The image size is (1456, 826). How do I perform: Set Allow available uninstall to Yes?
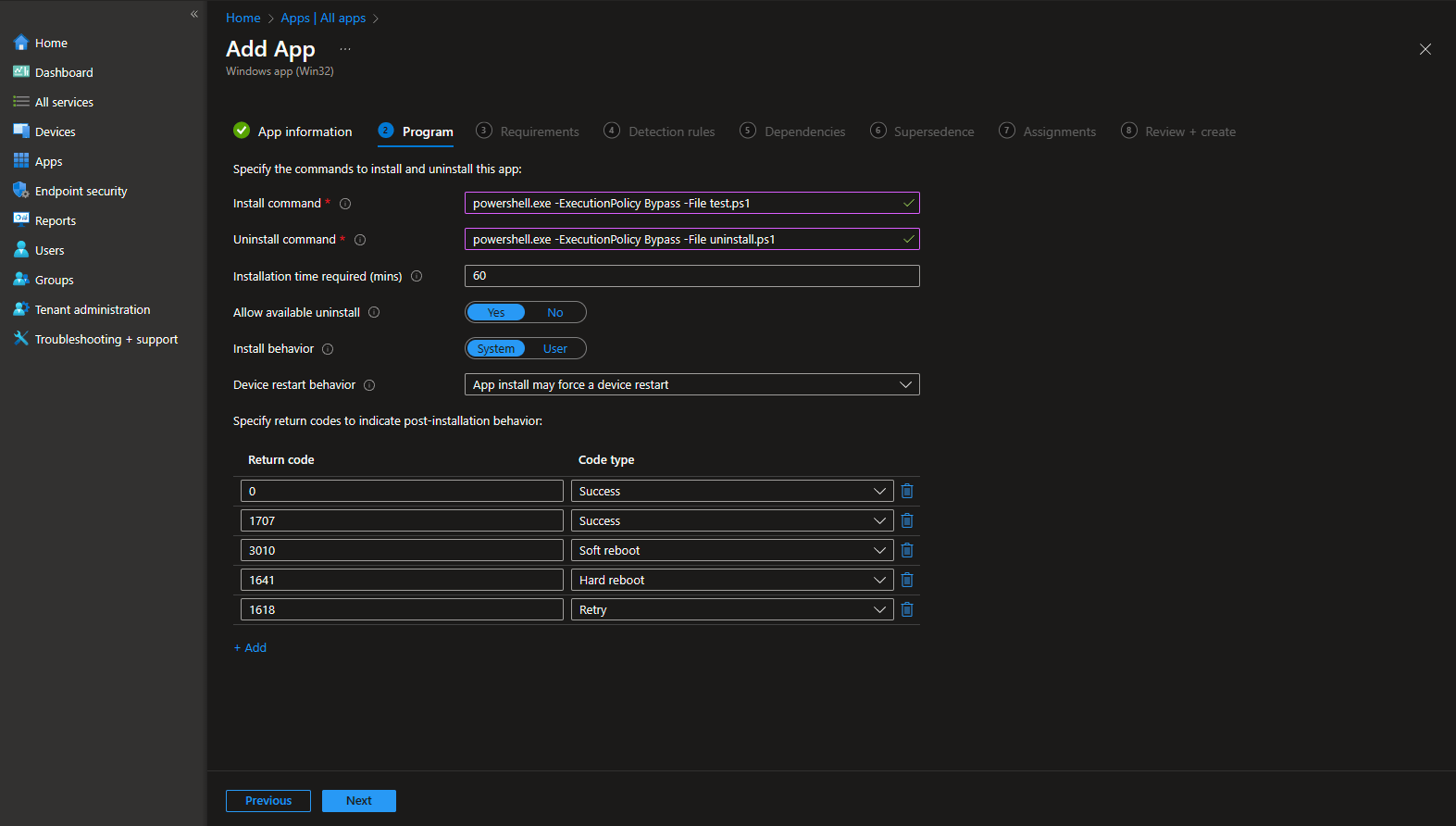pos(496,312)
